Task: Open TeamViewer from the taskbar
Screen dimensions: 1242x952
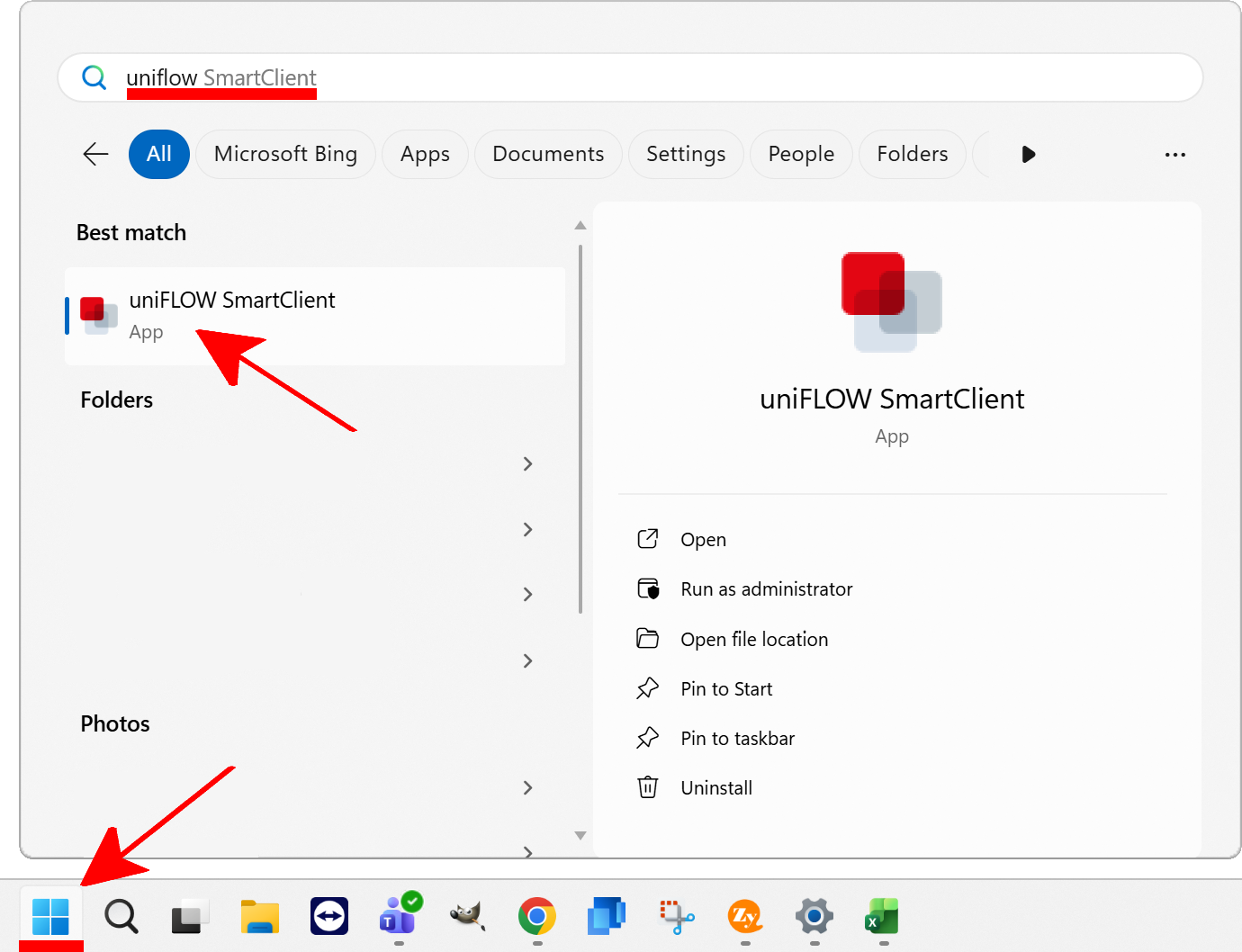Action: 329,917
